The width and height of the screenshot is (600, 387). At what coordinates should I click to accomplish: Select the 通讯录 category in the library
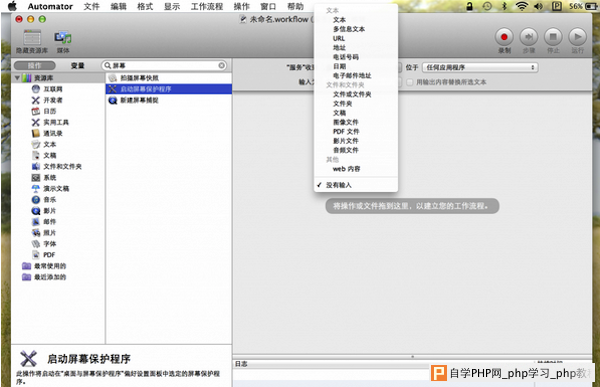pyautogui.click(x=53, y=134)
